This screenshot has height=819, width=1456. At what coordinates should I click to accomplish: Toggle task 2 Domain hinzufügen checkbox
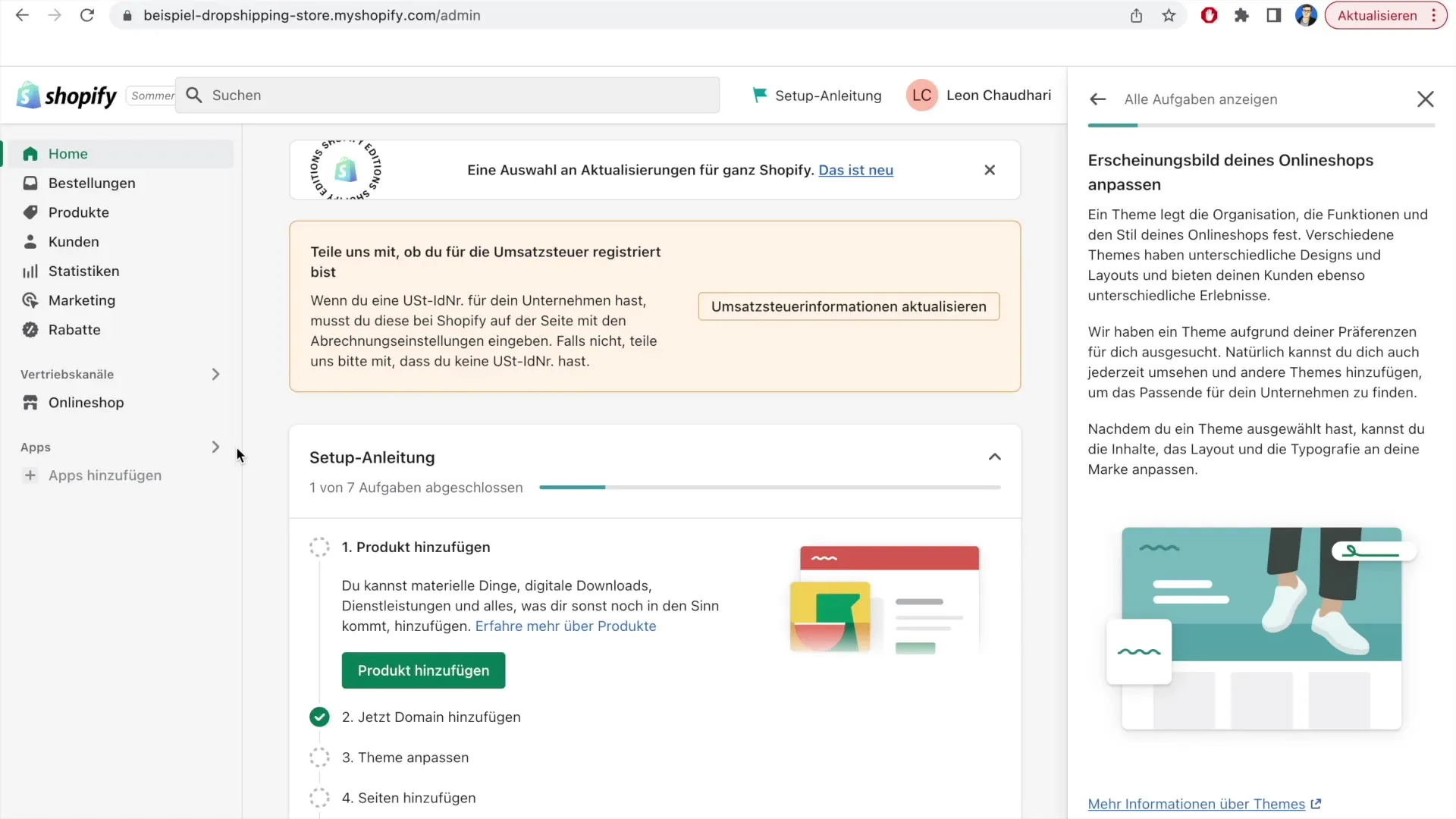tap(320, 717)
